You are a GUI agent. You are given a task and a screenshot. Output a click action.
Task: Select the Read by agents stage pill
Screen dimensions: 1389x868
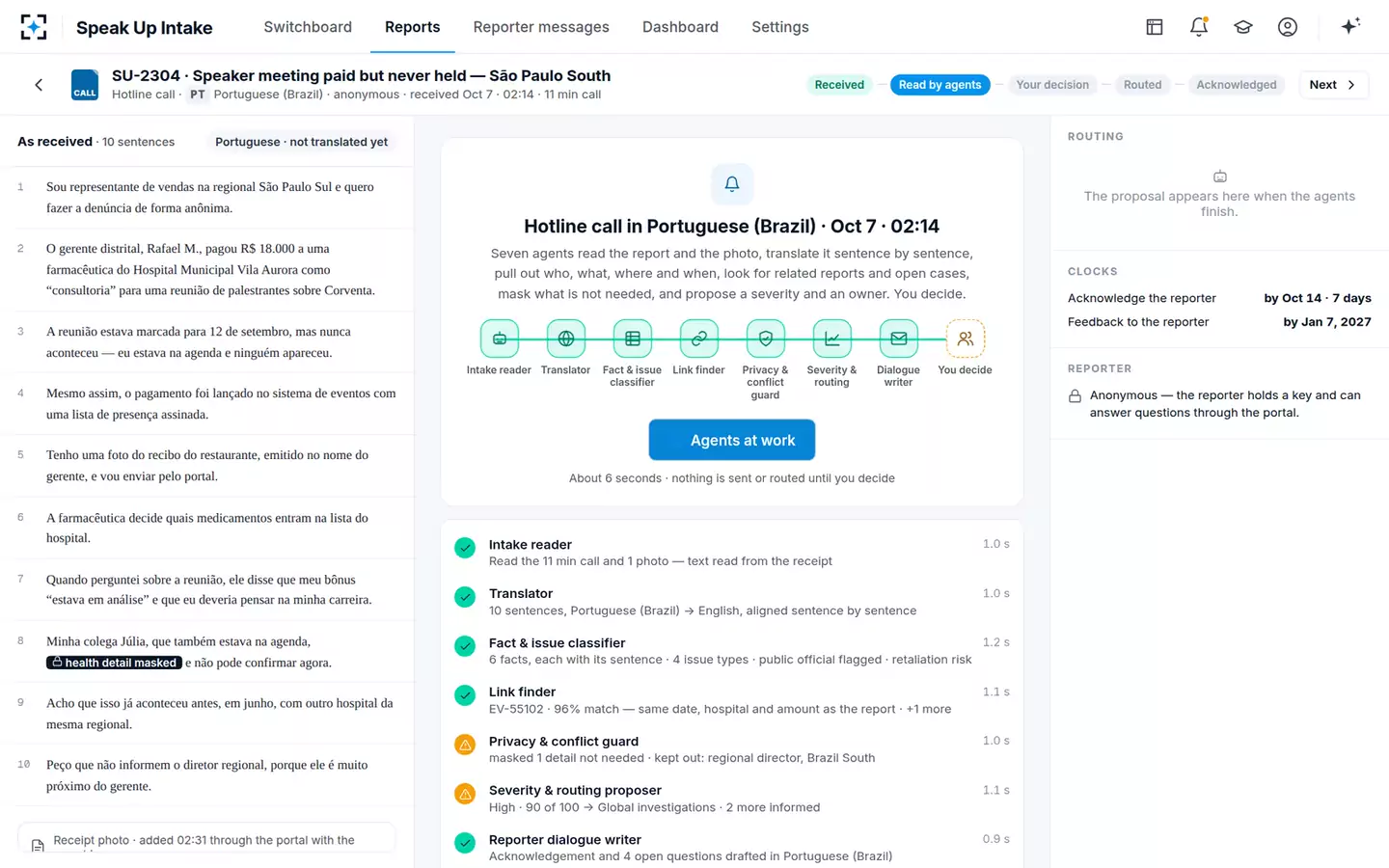click(x=940, y=85)
